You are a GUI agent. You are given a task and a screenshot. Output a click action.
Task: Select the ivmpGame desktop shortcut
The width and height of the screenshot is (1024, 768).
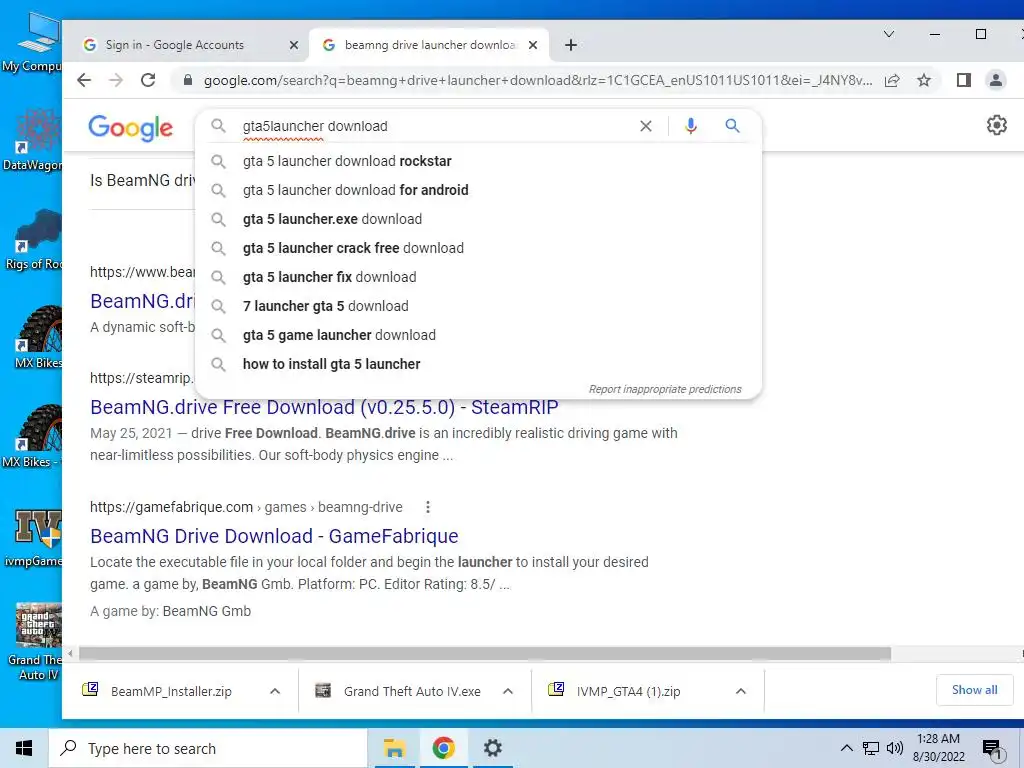pos(34,538)
